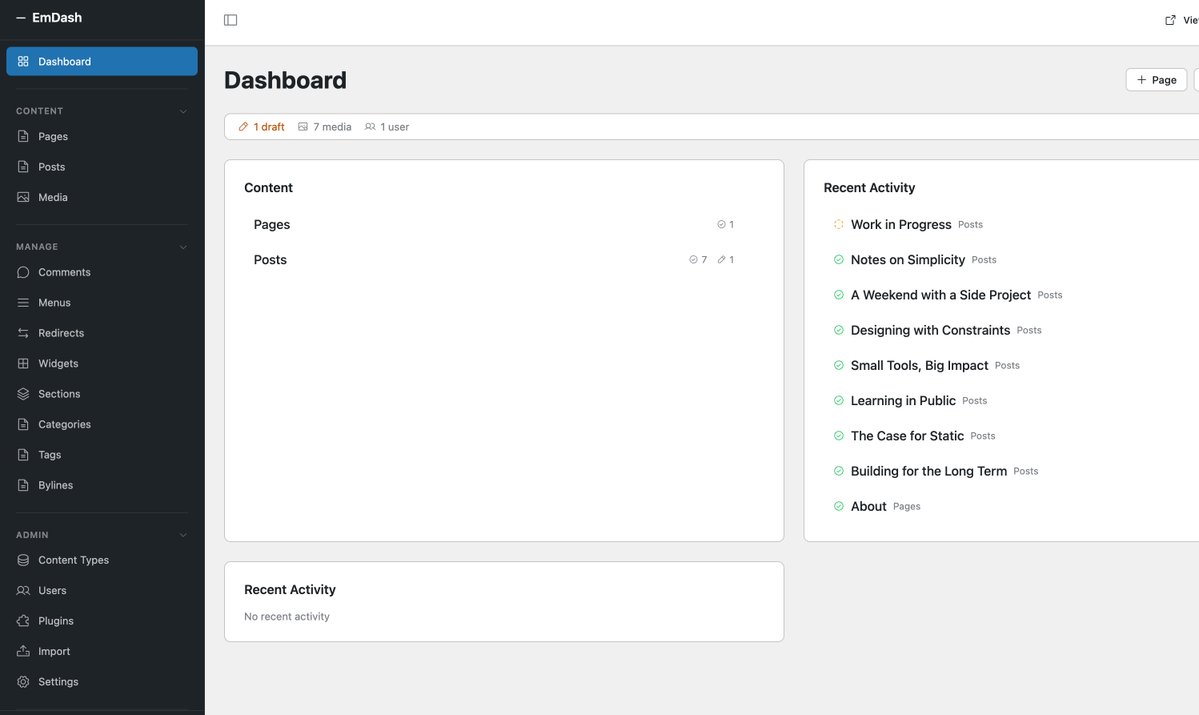Click the published count 7 for Posts

[x=697, y=259]
